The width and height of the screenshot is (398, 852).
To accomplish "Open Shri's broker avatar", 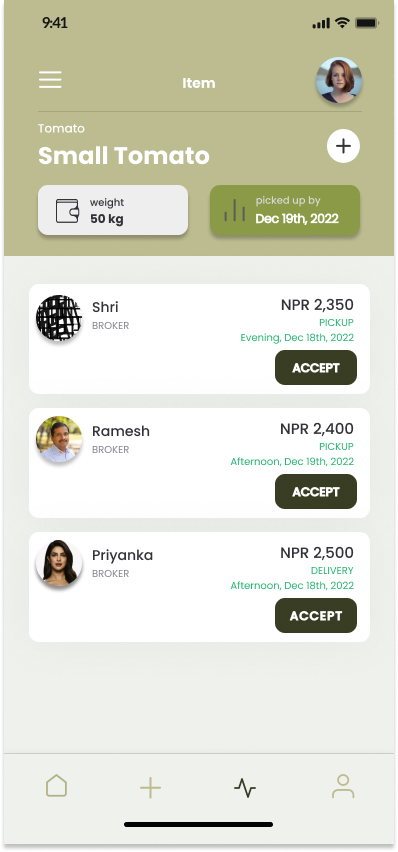I will click(59, 318).
